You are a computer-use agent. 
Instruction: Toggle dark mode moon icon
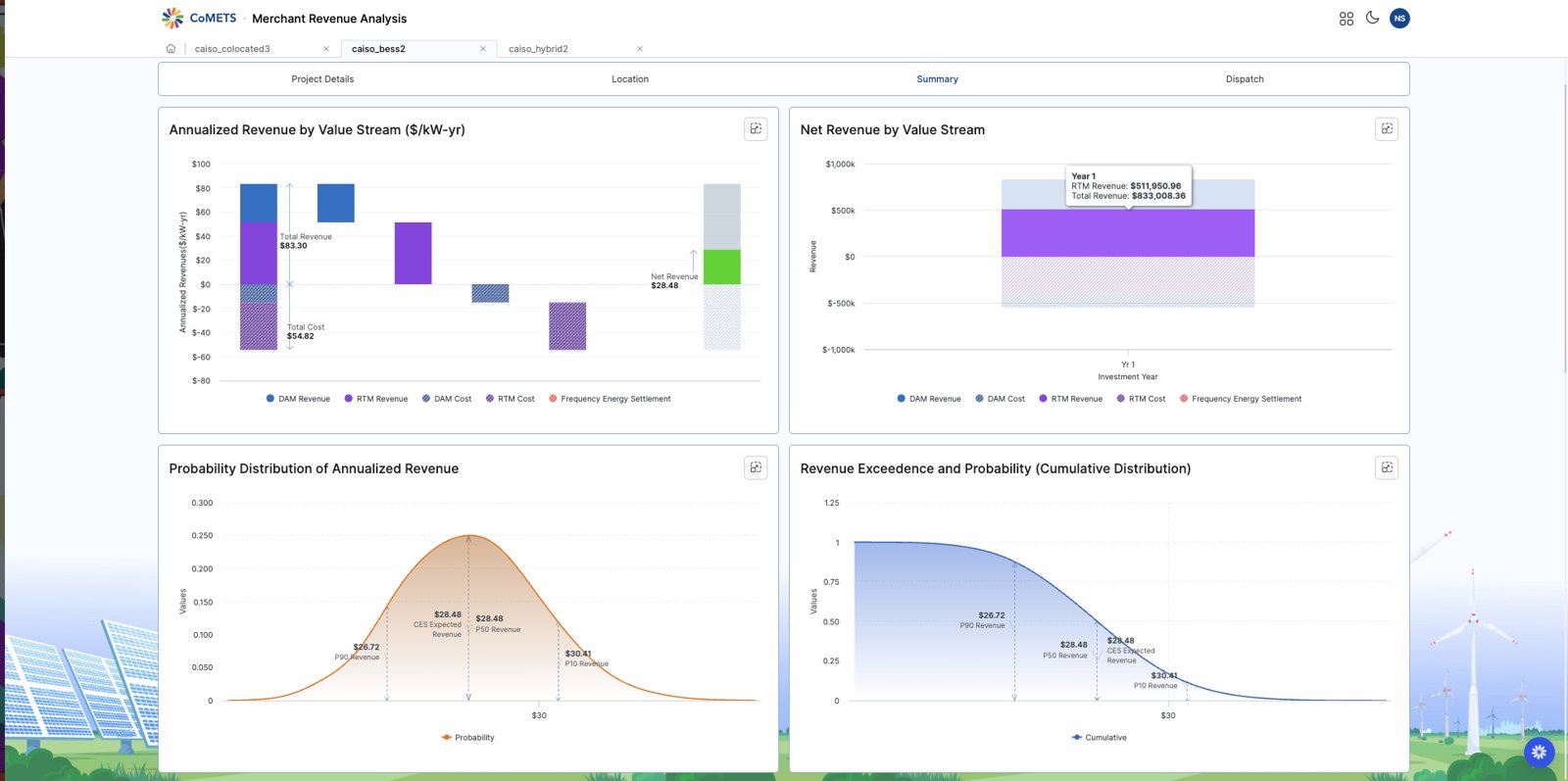pyautogui.click(x=1372, y=18)
